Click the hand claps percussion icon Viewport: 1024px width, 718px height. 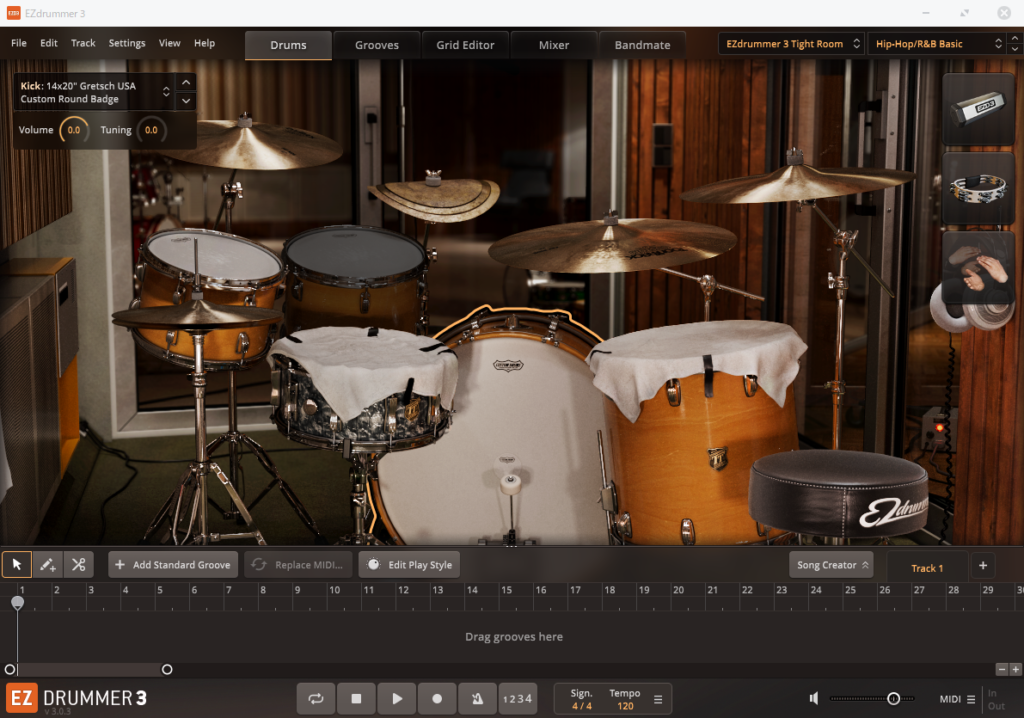pos(978,267)
